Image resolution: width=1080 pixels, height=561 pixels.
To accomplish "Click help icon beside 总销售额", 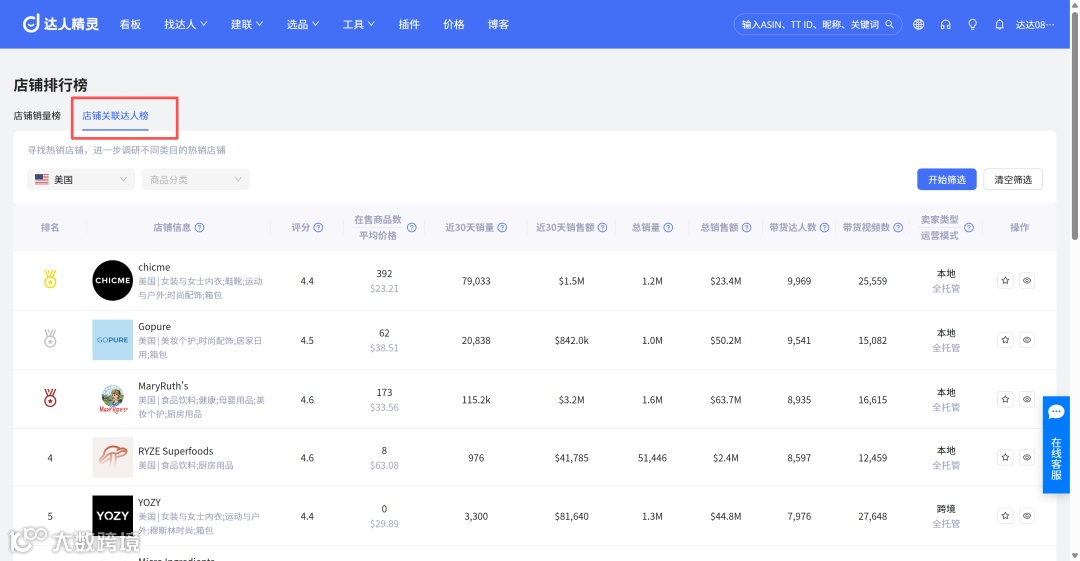I will pos(746,227).
